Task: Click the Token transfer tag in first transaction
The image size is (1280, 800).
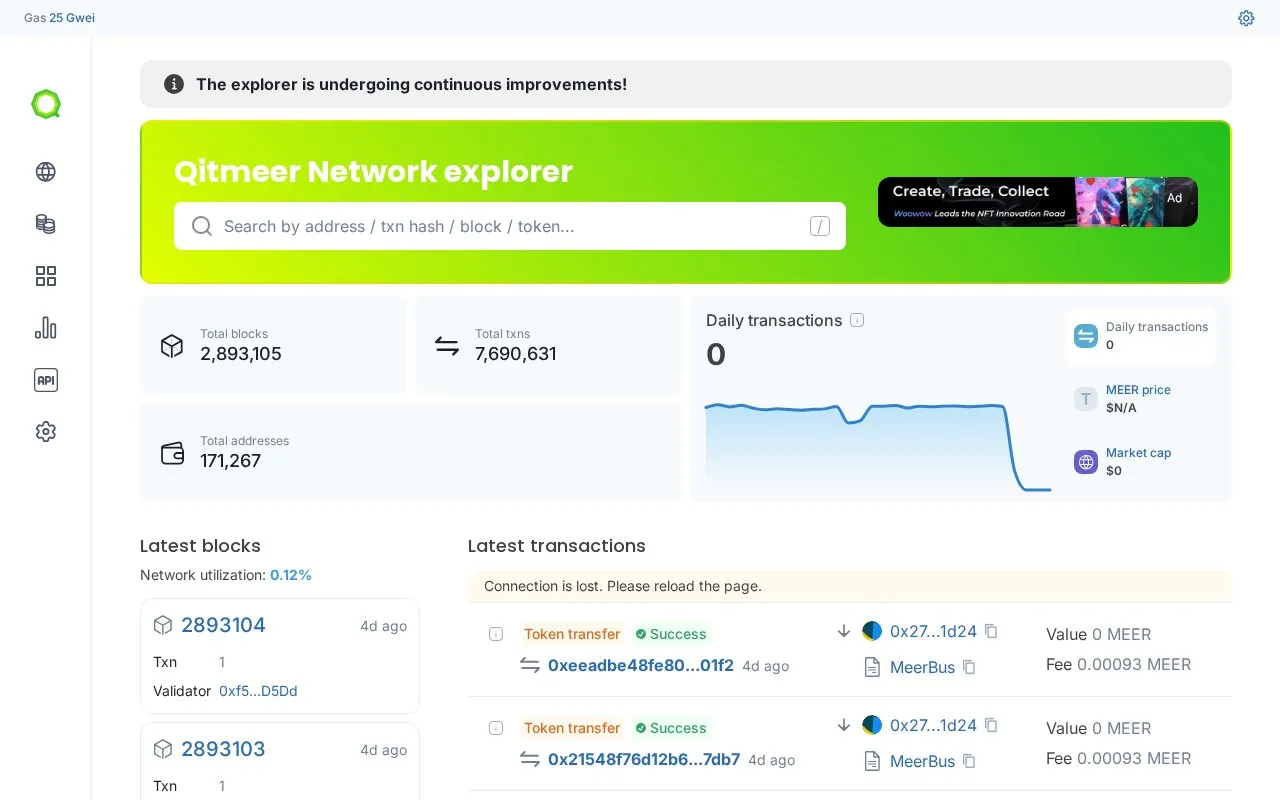Action: click(572, 634)
